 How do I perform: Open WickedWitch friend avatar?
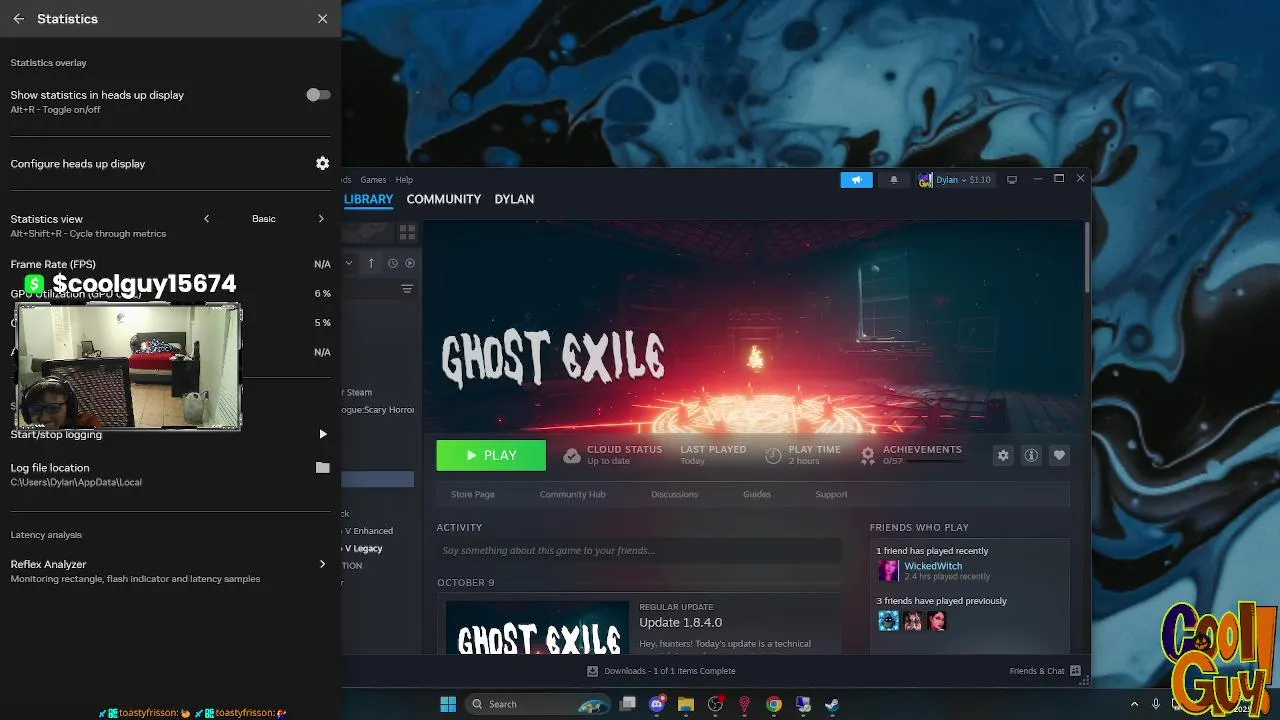click(888, 570)
